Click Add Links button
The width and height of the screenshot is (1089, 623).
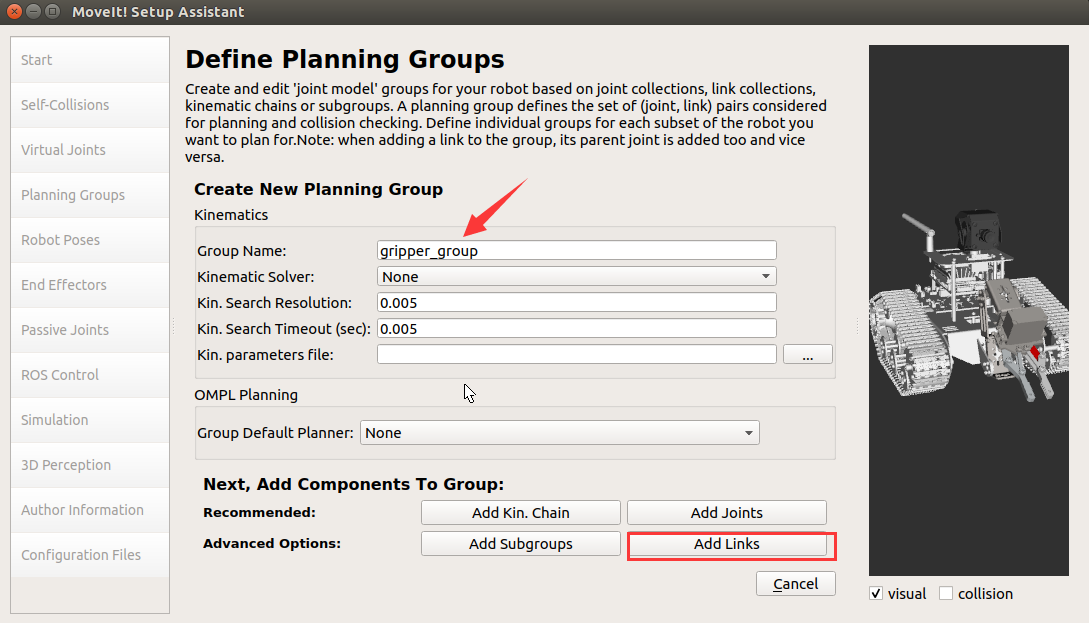726,544
